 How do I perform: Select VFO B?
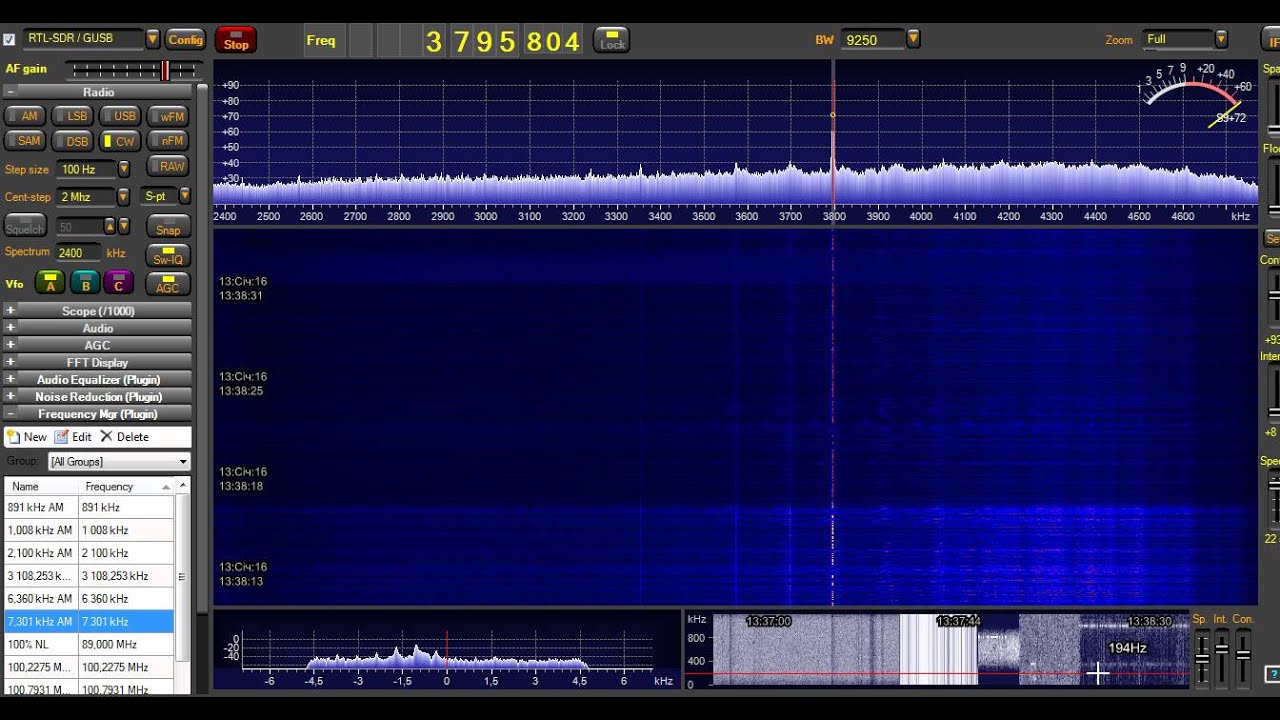tap(85, 283)
